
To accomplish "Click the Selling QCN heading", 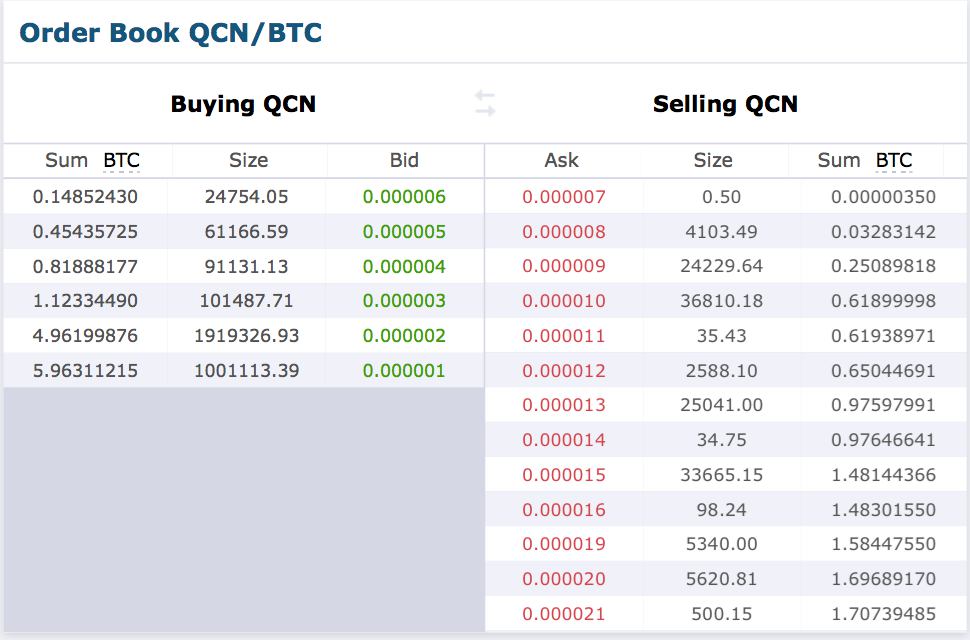I will coord(725,104).
